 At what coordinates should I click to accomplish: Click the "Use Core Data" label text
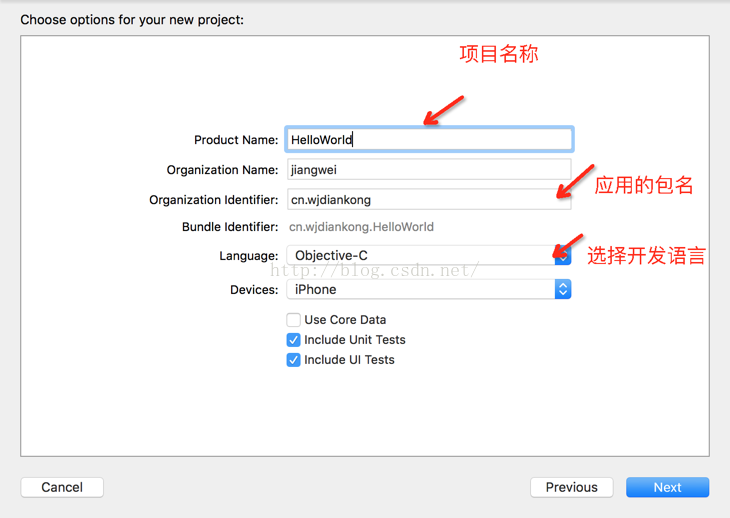point(345,320)
